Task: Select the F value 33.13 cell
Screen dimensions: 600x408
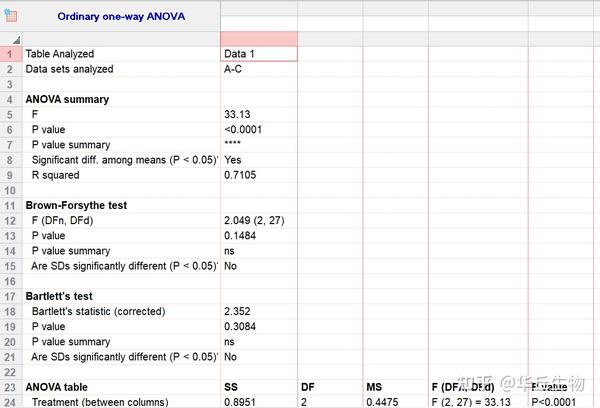Action: coord(259,114)
